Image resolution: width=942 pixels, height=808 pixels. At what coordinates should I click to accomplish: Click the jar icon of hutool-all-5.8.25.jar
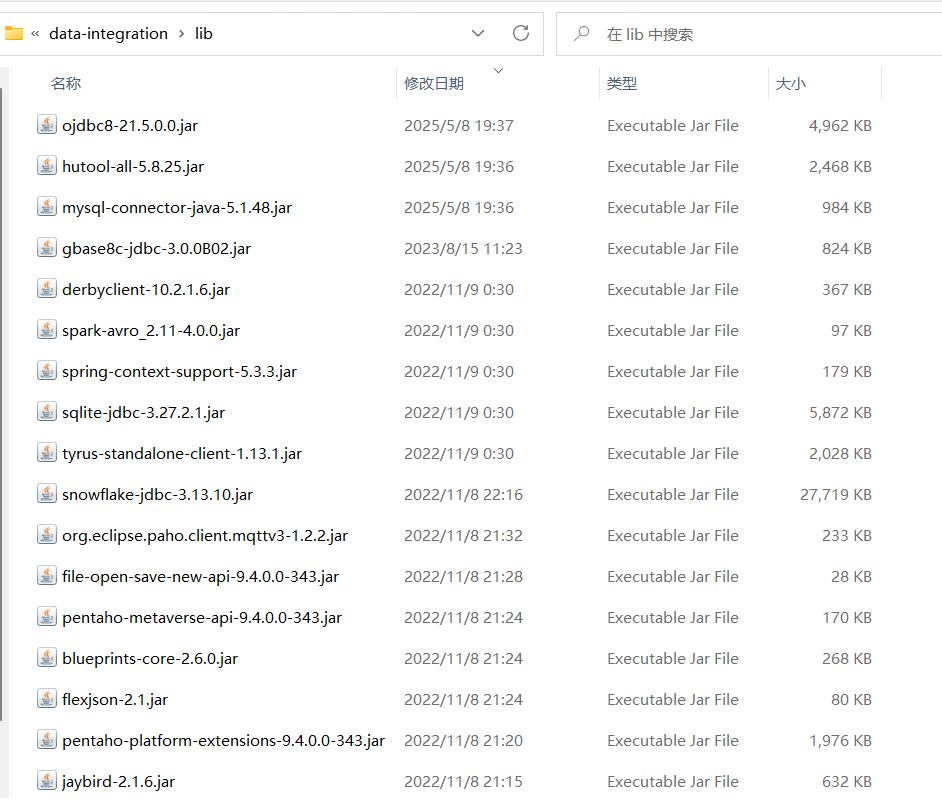[x=47, y=165]
